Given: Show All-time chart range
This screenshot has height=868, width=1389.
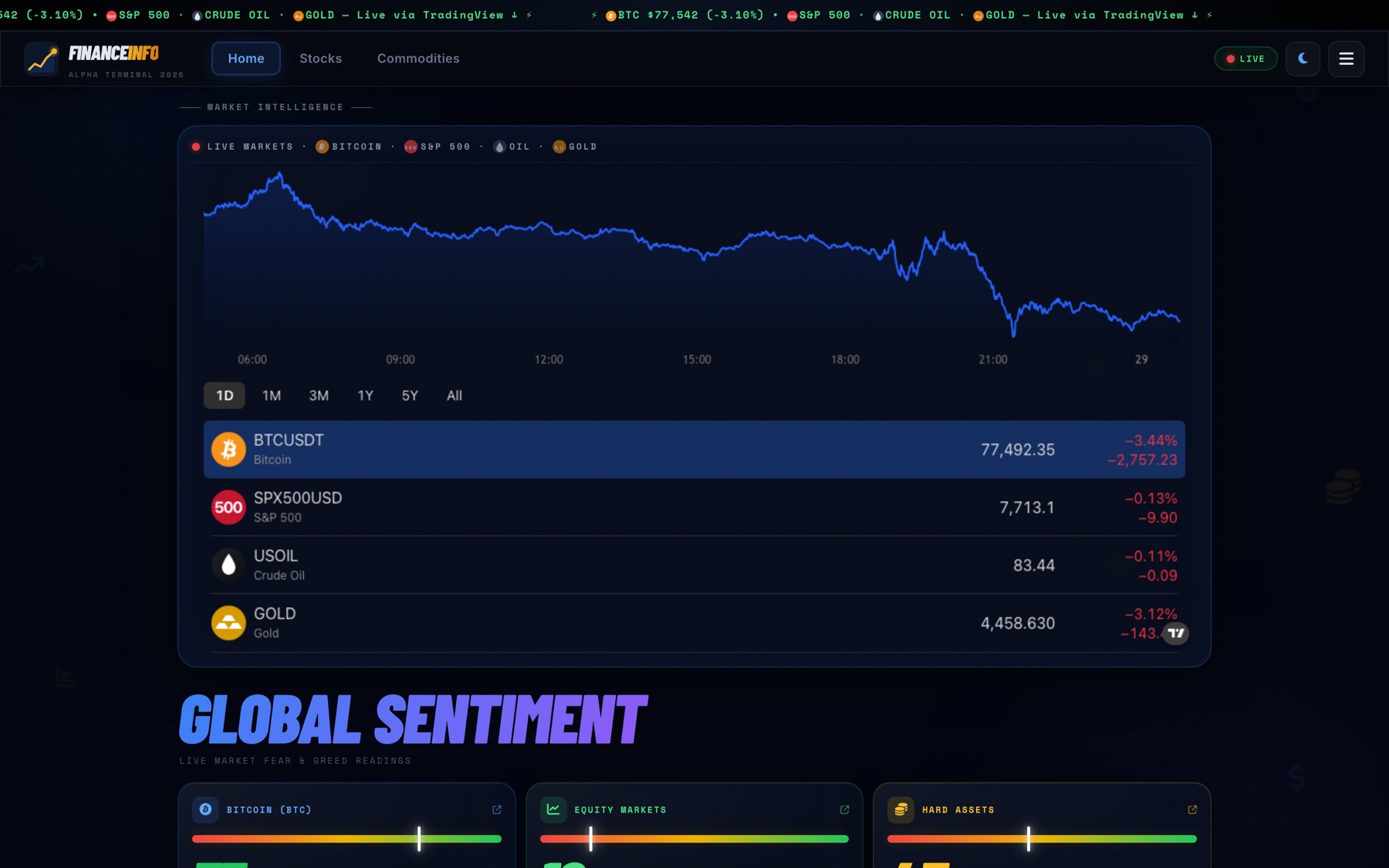Looking at the screenshot, I should (455, 395).
